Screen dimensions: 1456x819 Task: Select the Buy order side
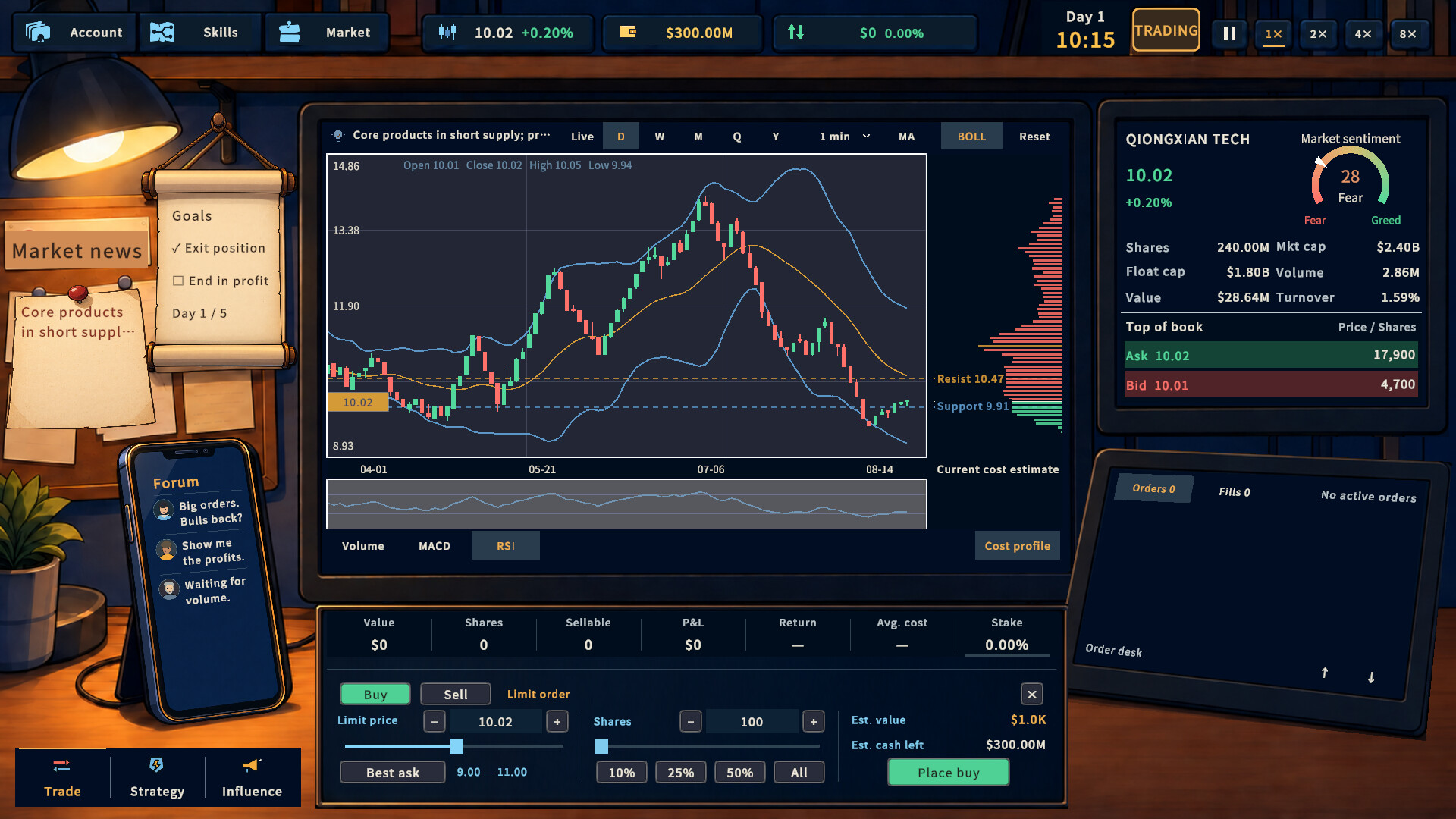click(375, 694)
